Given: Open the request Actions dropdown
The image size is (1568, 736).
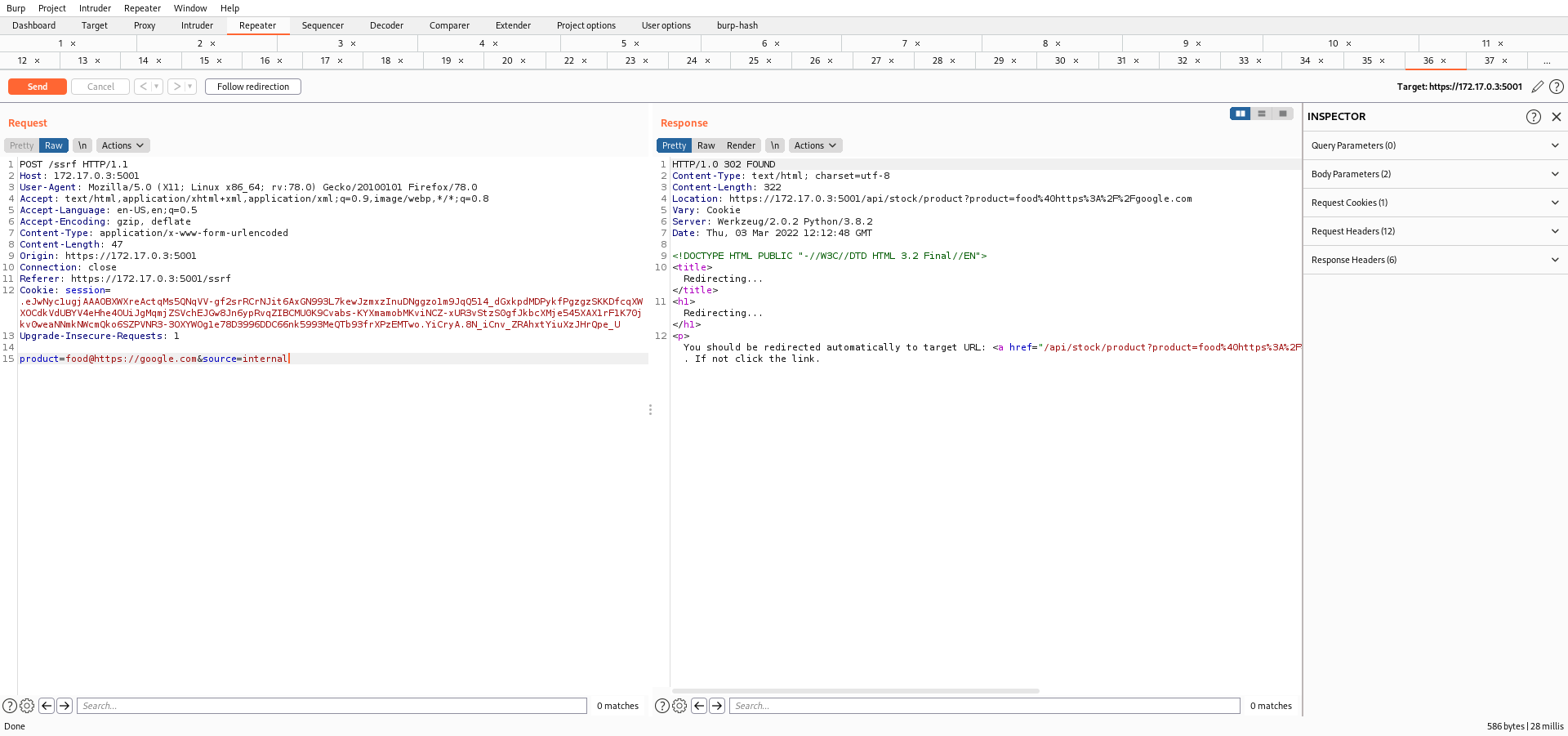Looking at the screenshot, I should tap(122, 145).
